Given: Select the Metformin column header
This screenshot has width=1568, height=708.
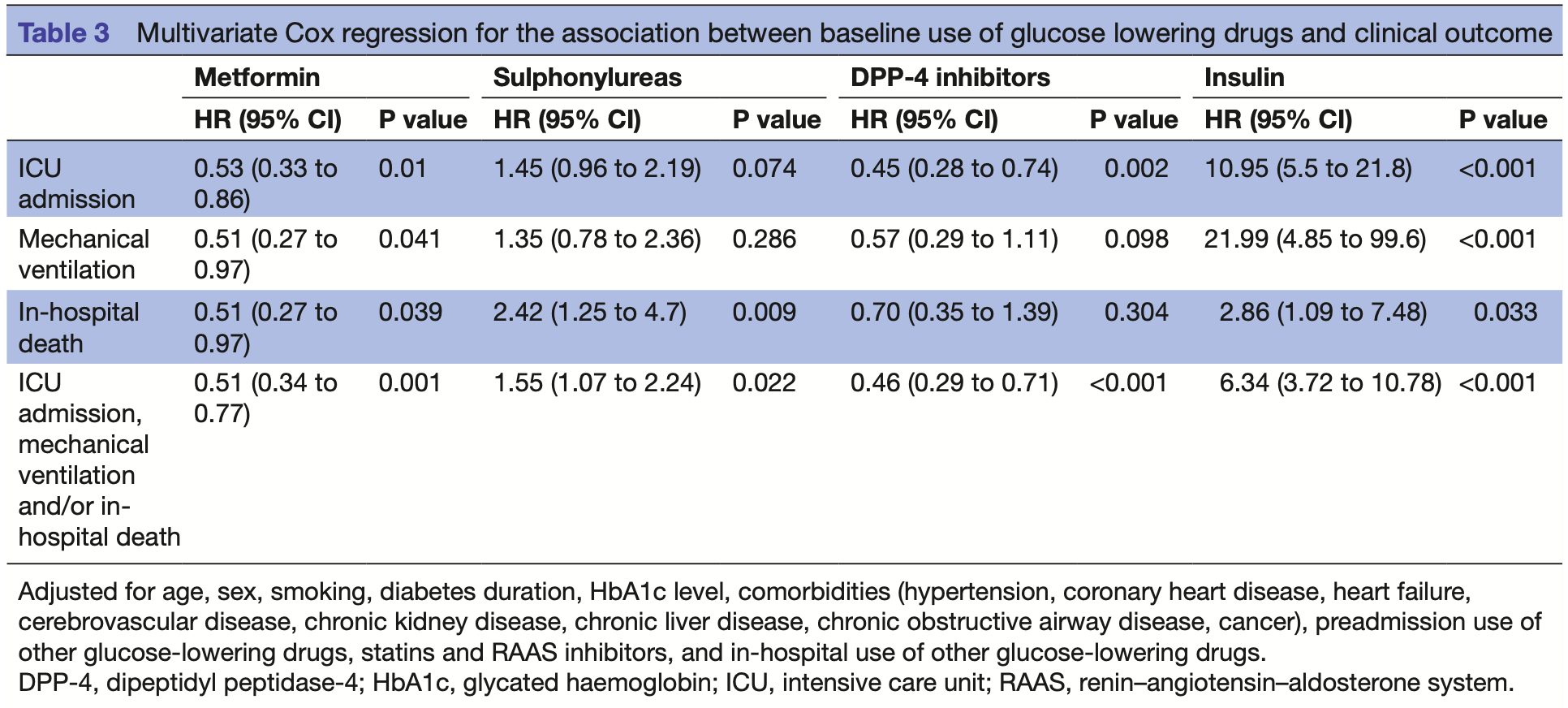Looking at the screenshot, I should 256,77.
